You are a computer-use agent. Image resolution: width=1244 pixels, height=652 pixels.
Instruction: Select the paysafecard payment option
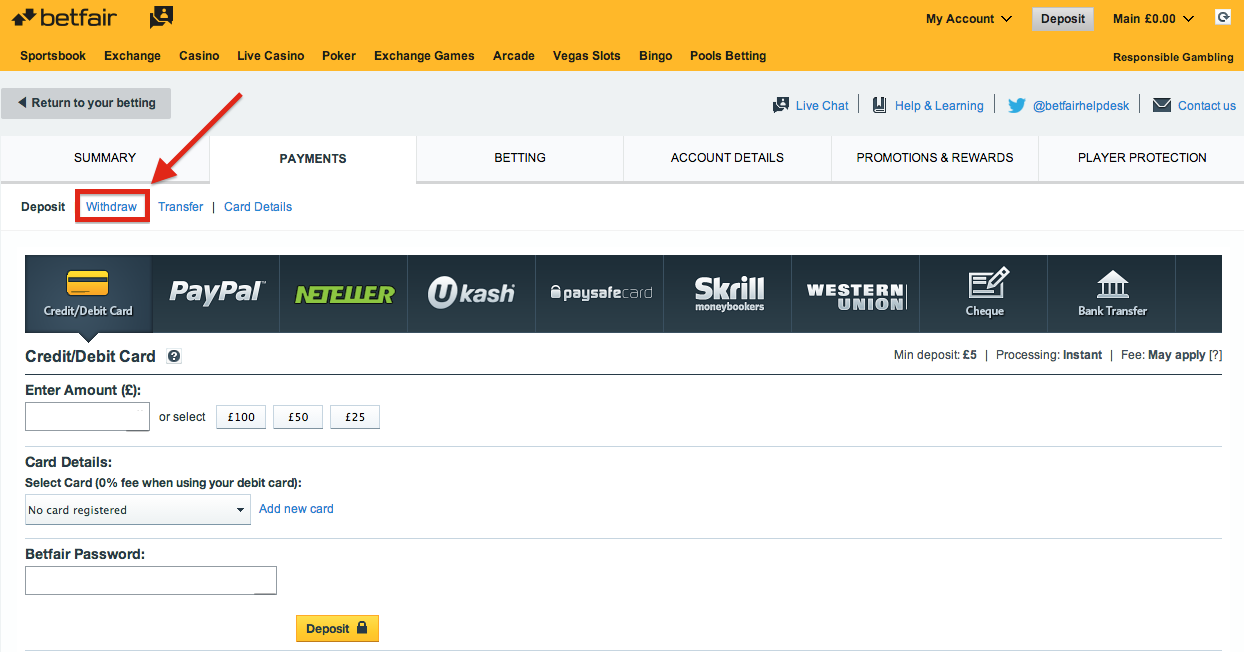click(600, 293)
